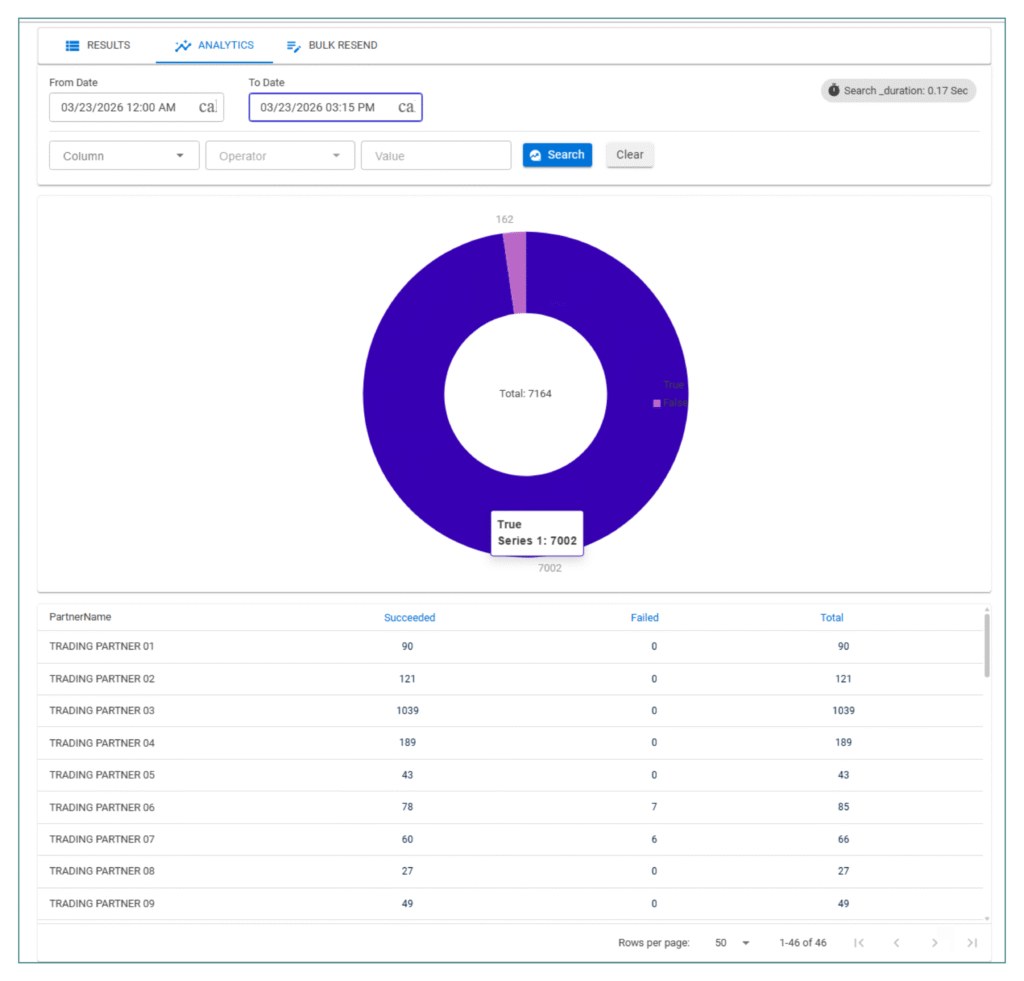Click the 1-46 of 46 pagination text
This screenshot has width=1024, height=981.
coord(803,942)
